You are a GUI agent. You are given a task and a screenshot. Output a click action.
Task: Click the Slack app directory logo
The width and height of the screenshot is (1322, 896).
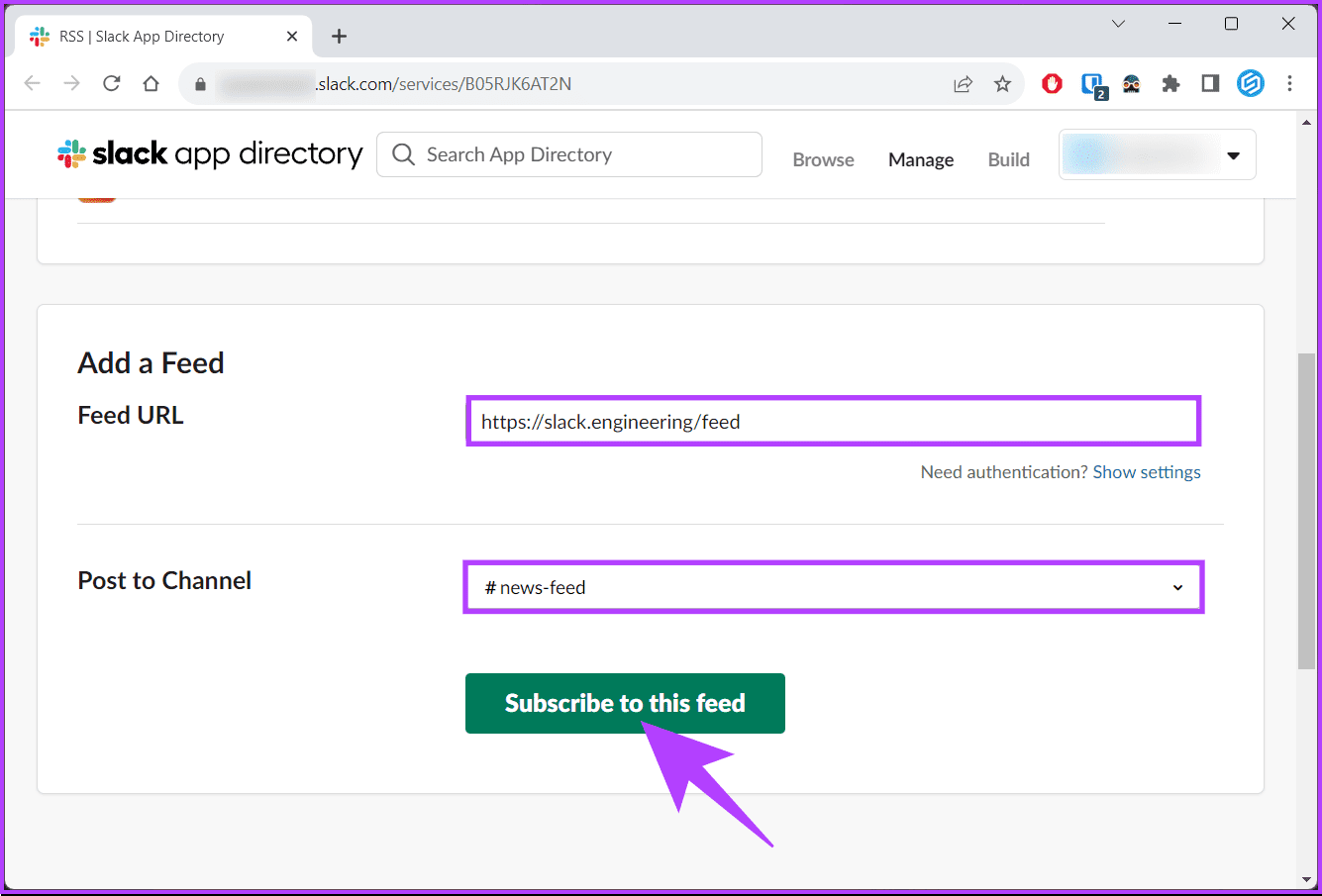pos(210,154)
